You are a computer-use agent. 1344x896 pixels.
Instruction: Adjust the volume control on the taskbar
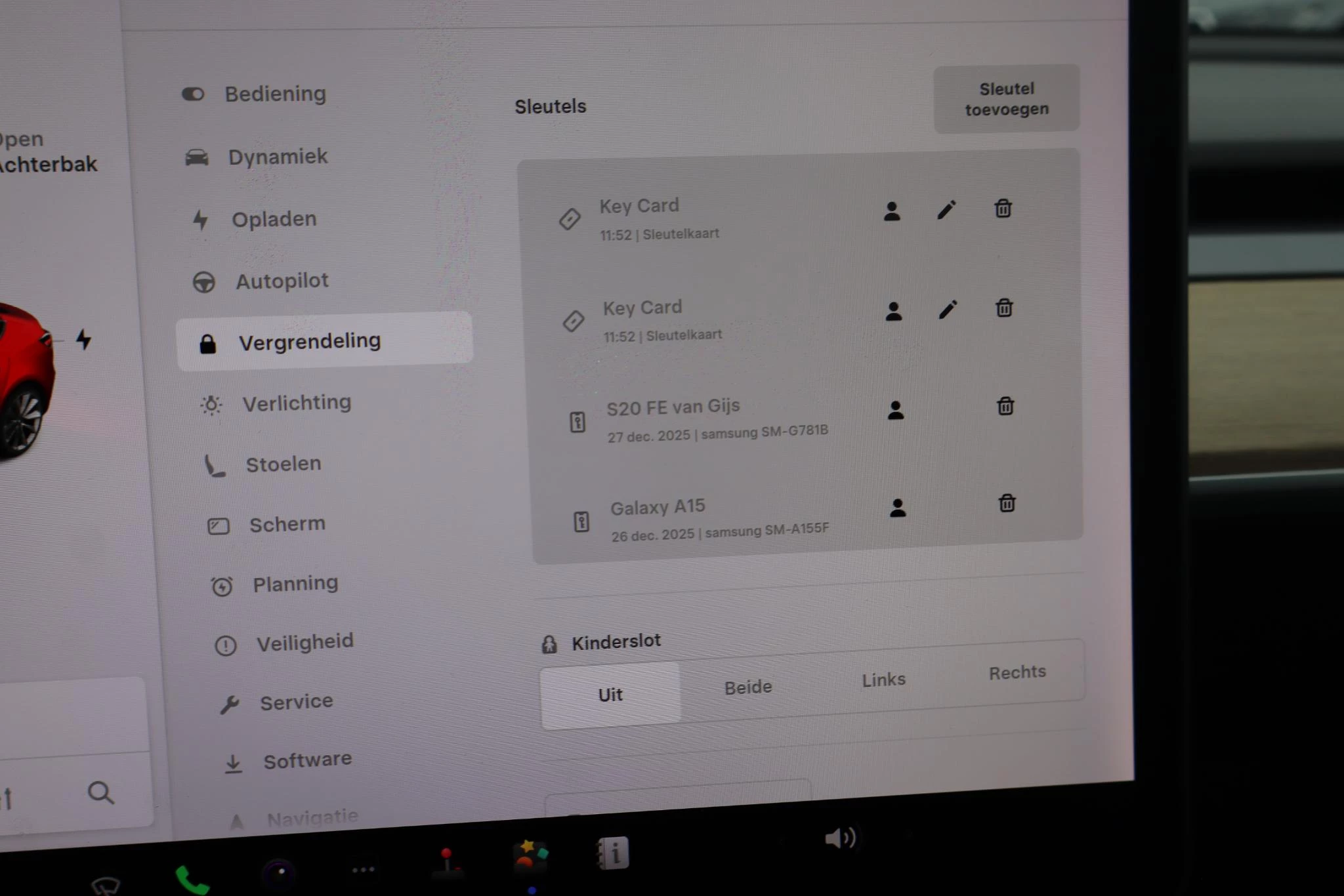(842, 838)
